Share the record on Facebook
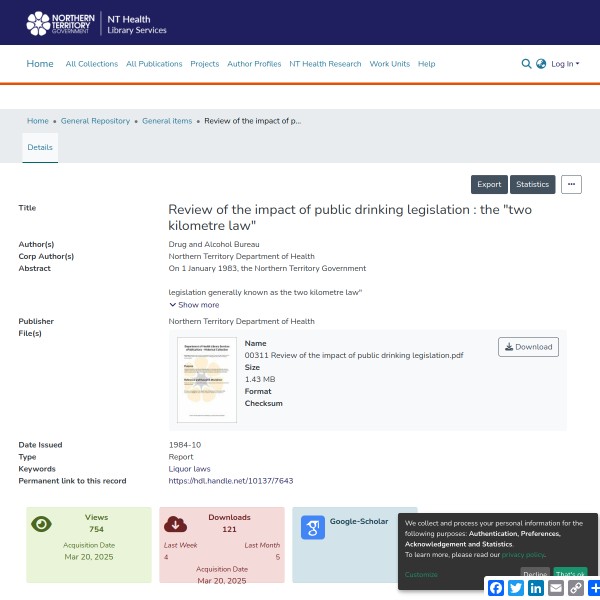The width and height of the screenshot is (600, 600). 496,588
